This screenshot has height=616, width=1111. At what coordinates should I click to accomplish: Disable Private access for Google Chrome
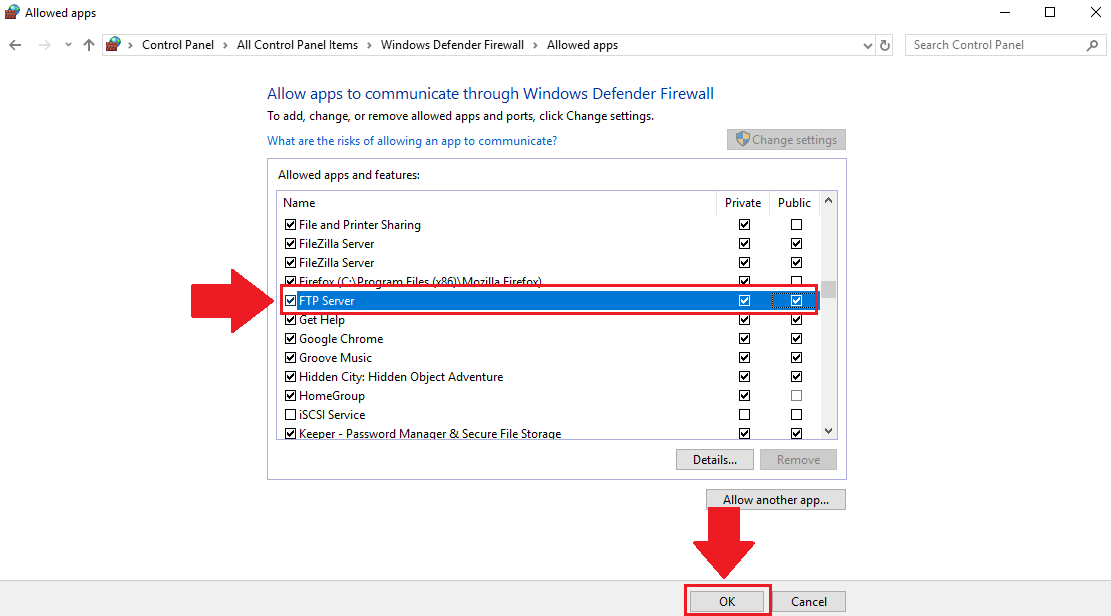(x=744, y=338)
